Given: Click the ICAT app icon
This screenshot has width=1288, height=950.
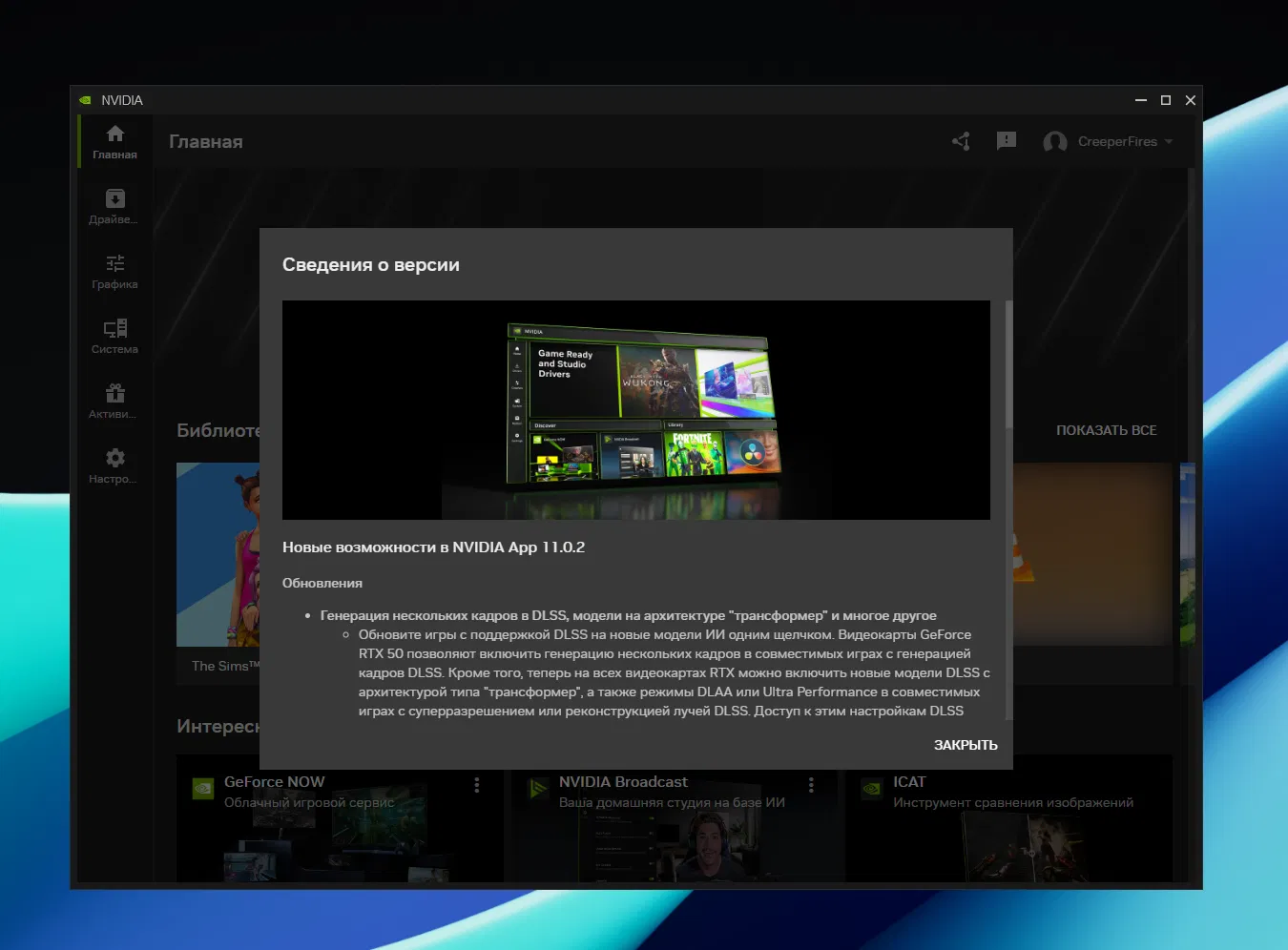Looking at the screenshot, I should 872,789.
